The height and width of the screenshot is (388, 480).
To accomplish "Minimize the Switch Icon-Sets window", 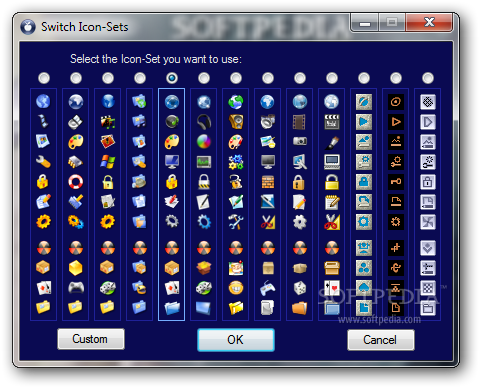I will click(365, 23).
